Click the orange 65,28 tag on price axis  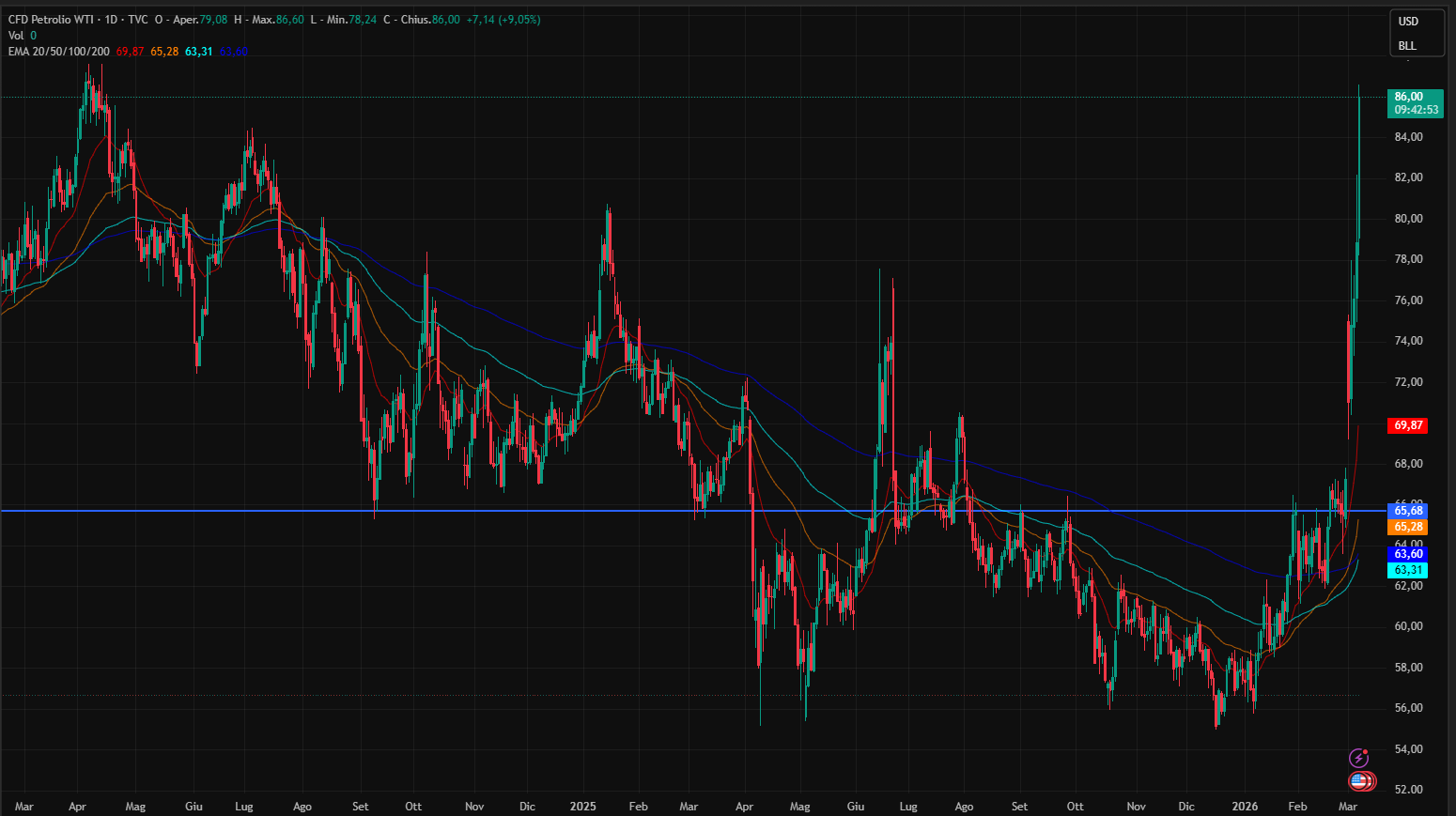(1407, 527)
